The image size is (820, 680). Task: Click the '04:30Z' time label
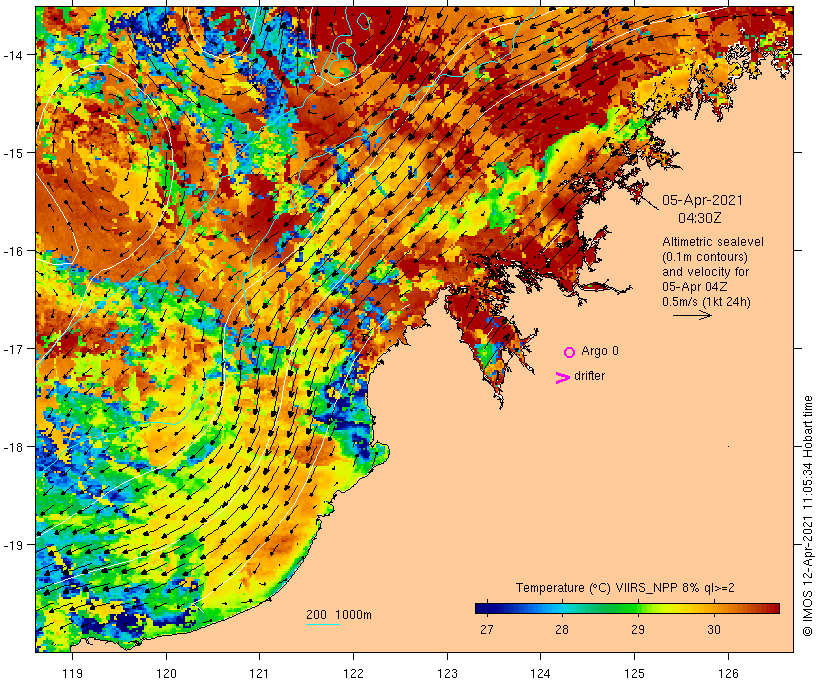point(700,218)
